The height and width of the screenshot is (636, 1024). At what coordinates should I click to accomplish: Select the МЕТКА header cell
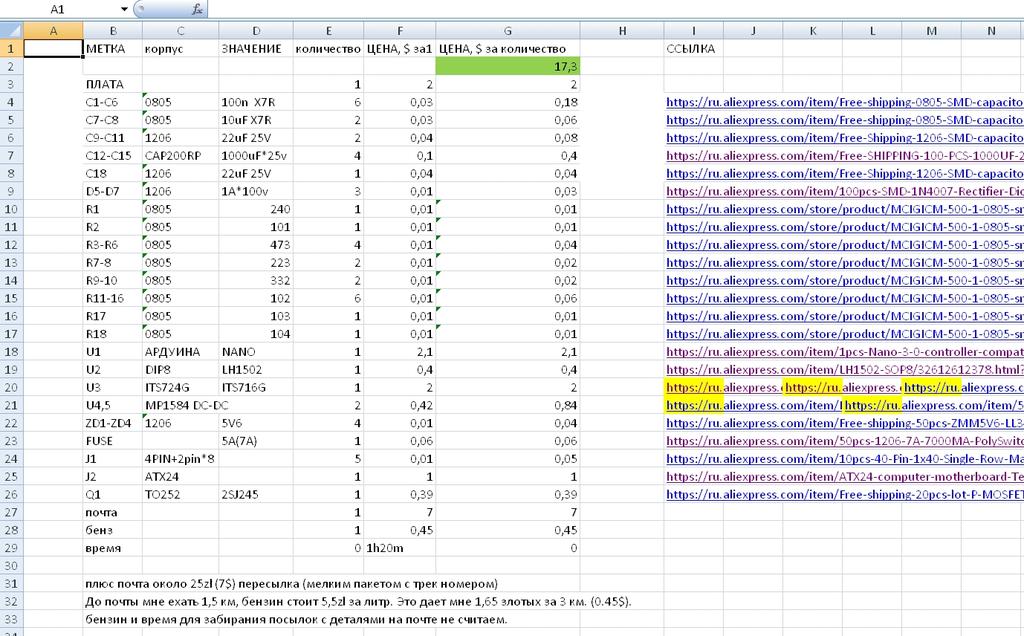(x=112, y=48)
